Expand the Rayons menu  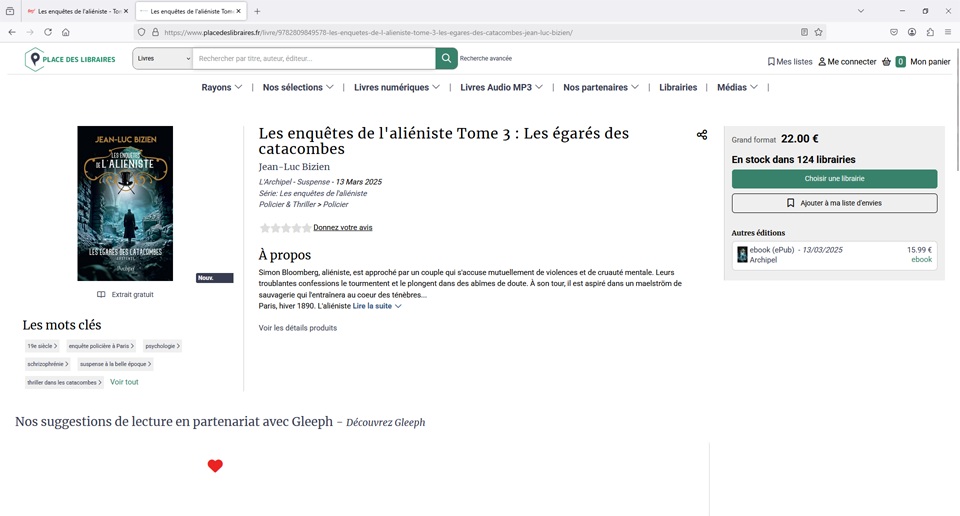click(x=222, y=88)
